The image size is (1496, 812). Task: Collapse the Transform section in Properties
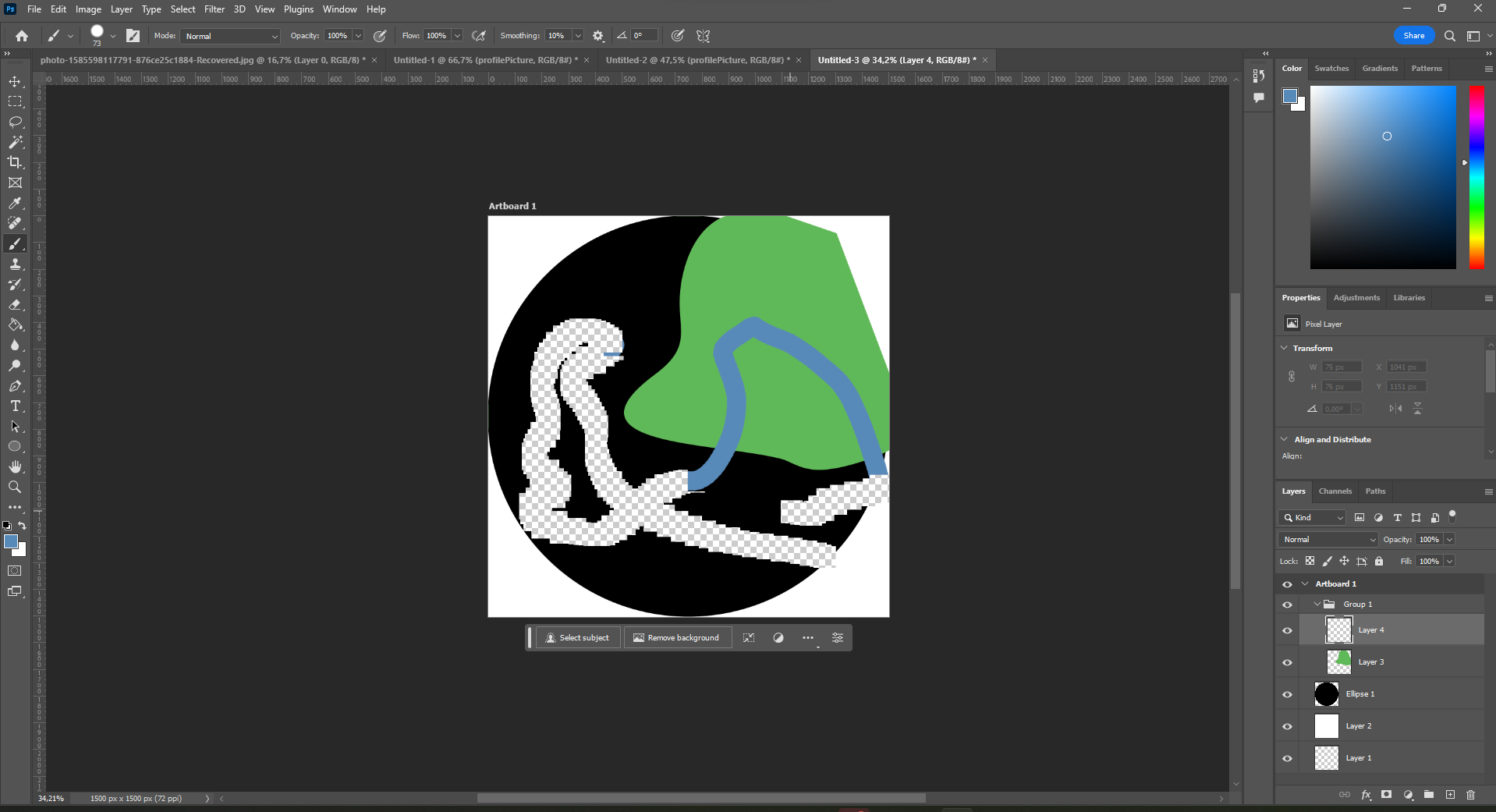point(1284,348)
